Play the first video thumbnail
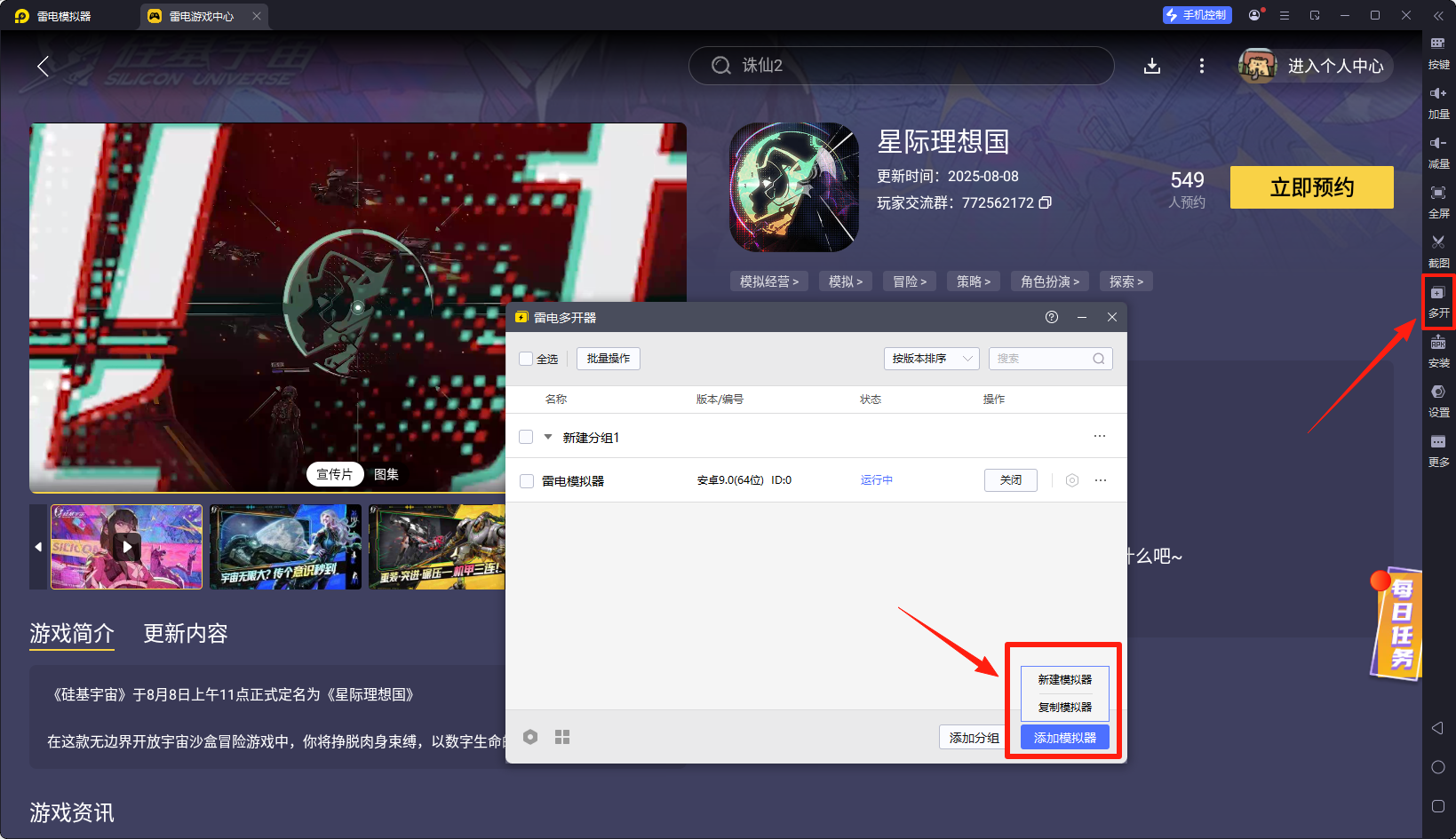The image size is (1456, 839). (127, 547)
